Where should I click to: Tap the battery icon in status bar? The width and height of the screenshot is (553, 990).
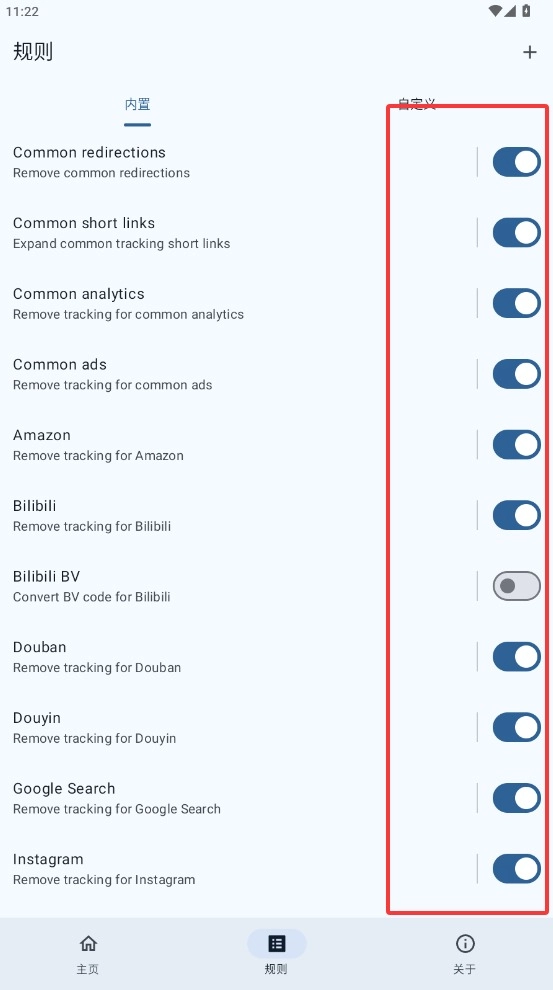point(526,11)
